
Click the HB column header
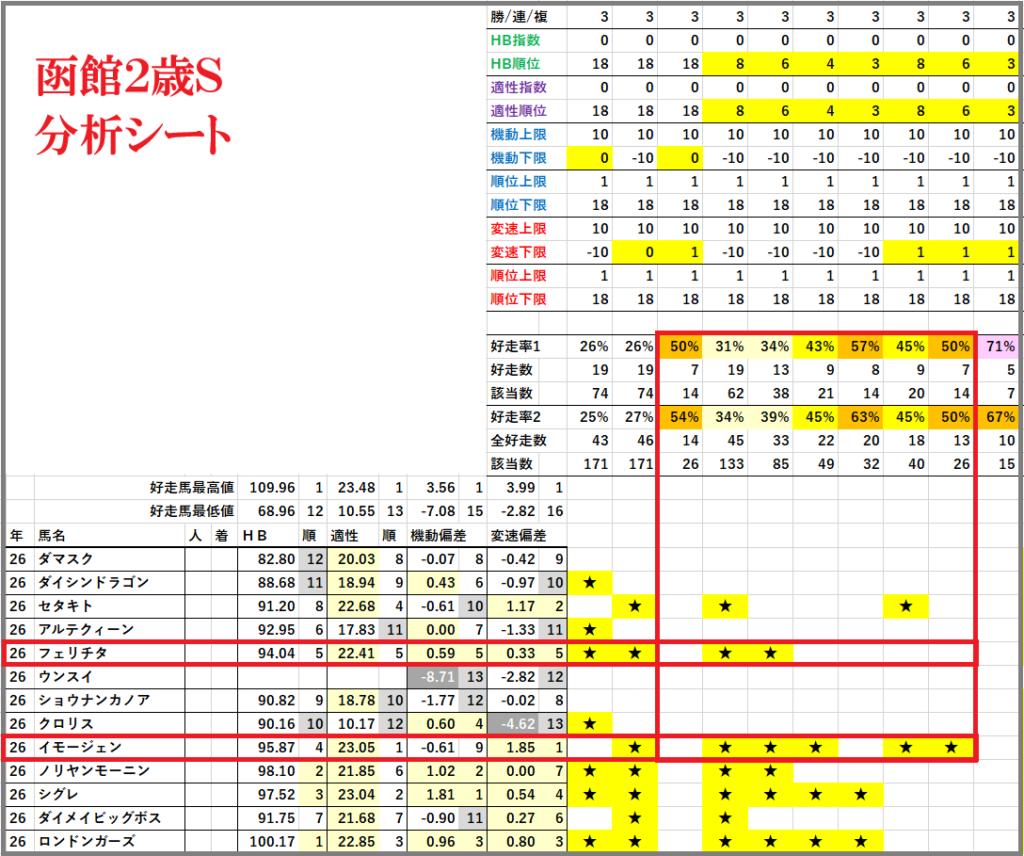point(255,535)
